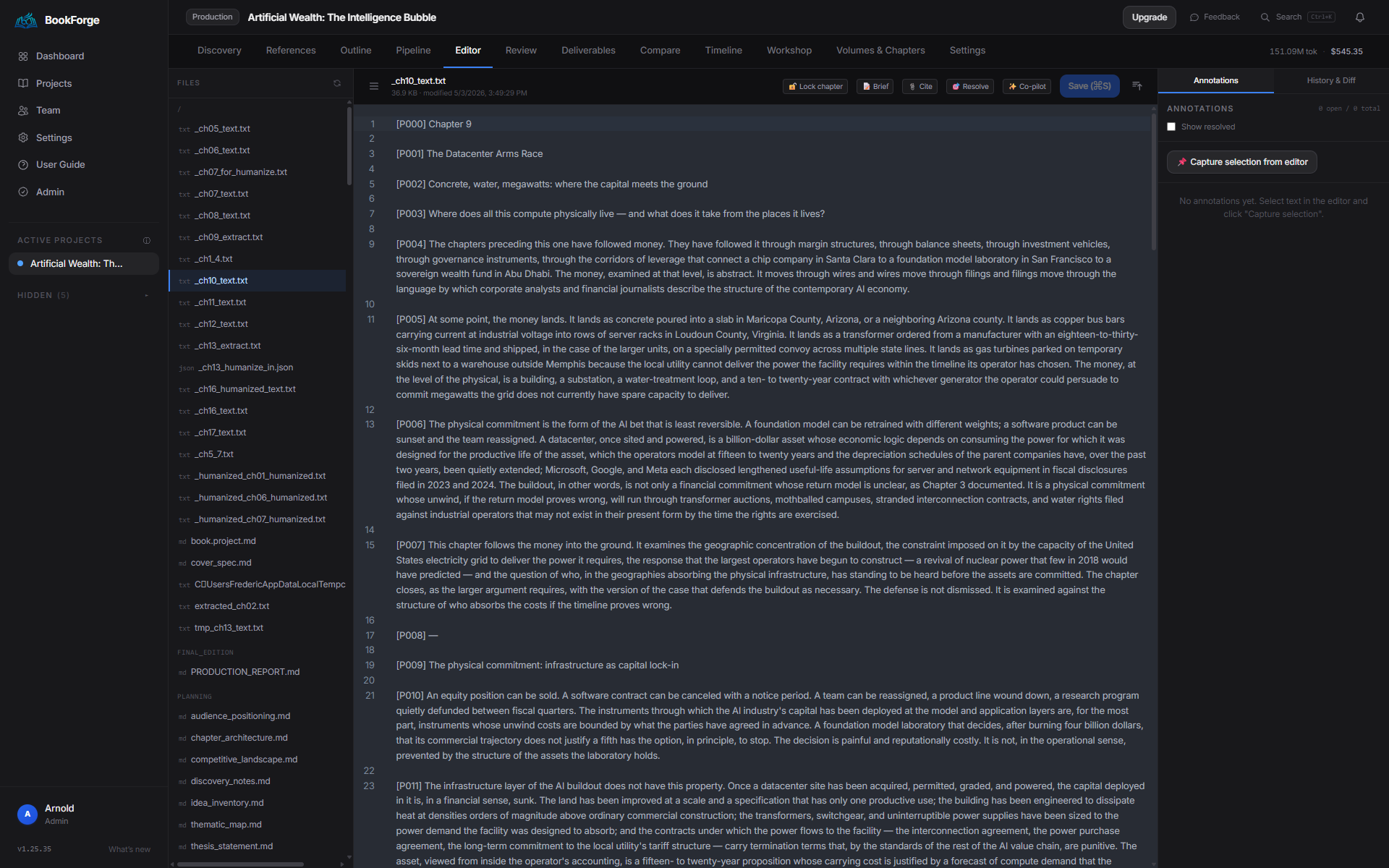The image size is (1389, 868).
Task: Open the Workshop tab
Action: [x=789, y=51]
